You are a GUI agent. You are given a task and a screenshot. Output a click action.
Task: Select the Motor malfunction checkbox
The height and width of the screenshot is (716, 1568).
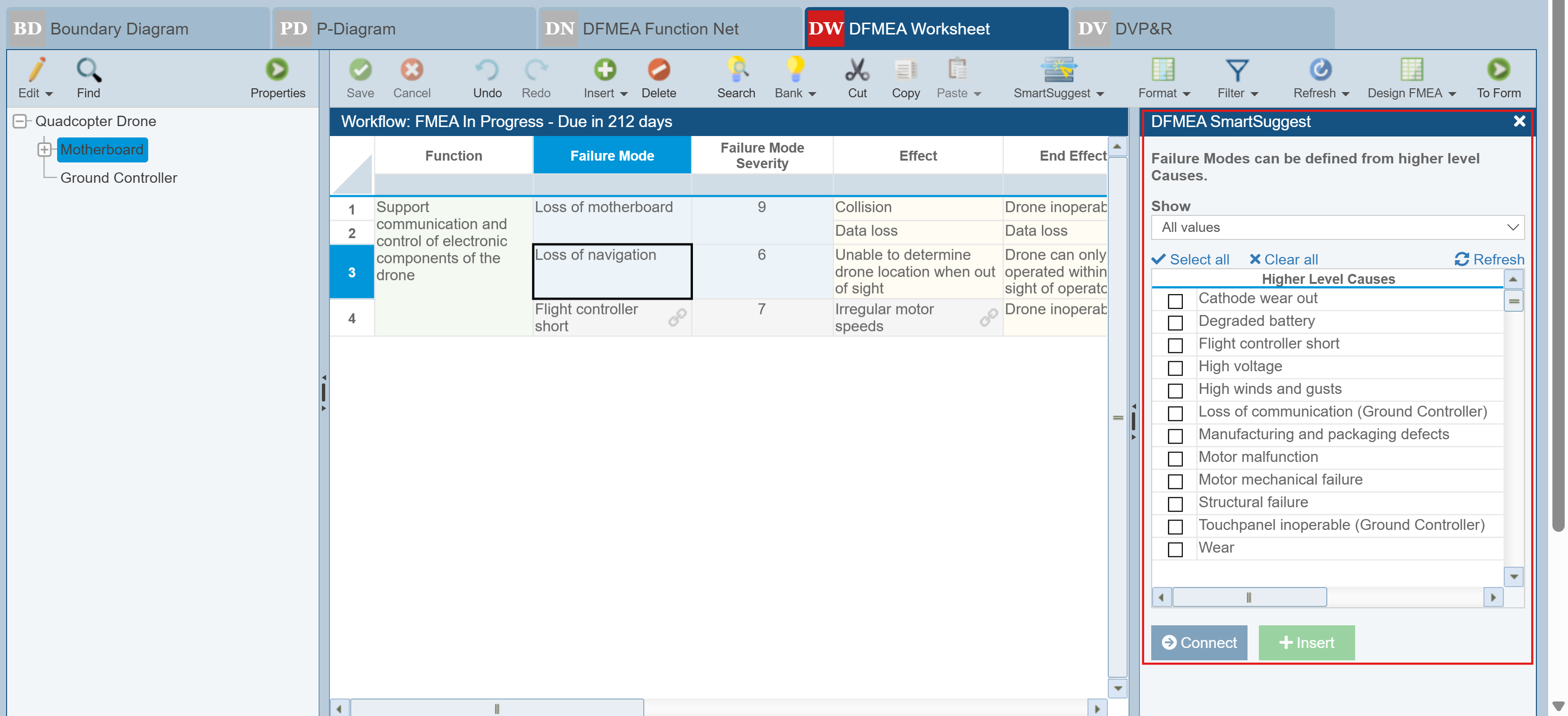click(1175, 459)
